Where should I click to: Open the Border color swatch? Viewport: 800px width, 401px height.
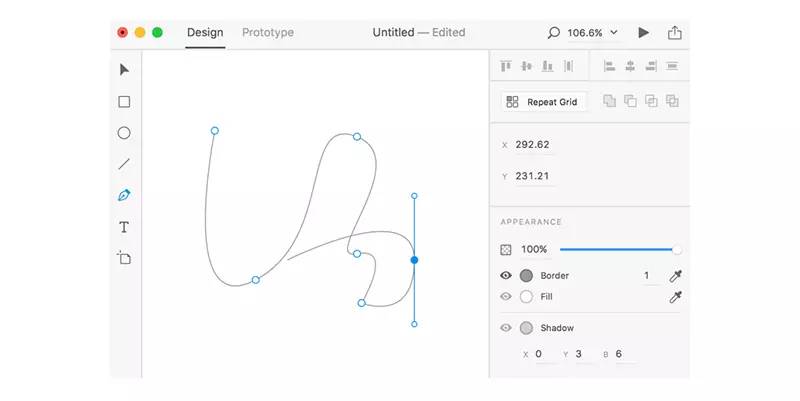coord(527,276)
